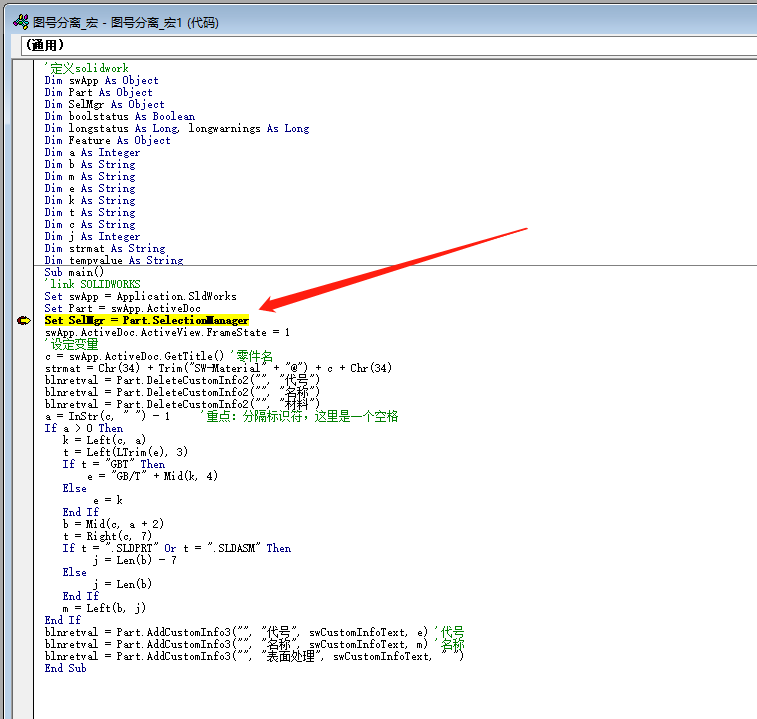Click the line Dim tempvalue As String
Viewport: 757px width, 719px height.
(x=114, y=260)
